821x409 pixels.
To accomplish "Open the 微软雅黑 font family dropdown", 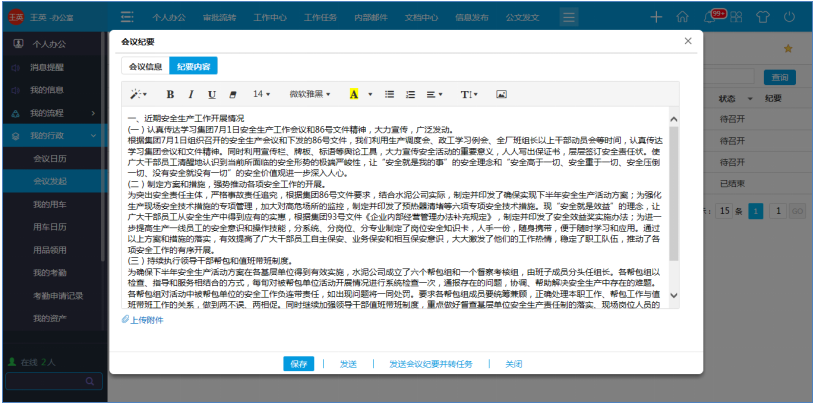I will coord(311,94).
